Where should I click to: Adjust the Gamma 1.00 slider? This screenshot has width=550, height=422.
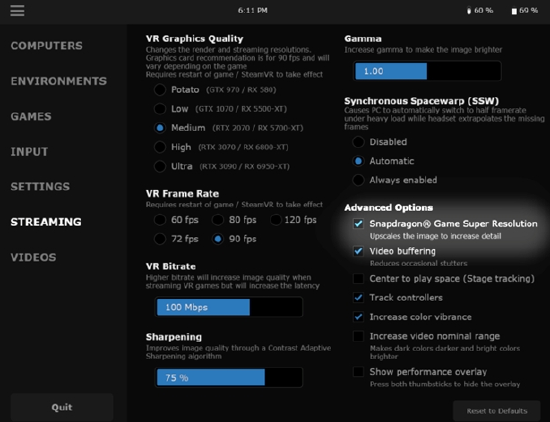(427, 71)
